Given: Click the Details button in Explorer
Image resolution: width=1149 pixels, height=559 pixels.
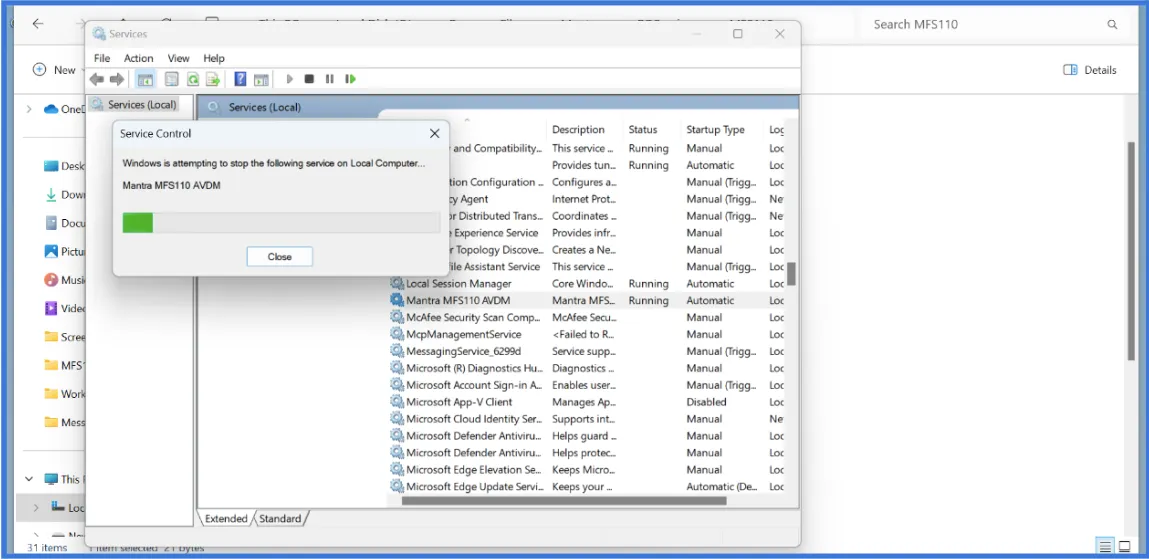Looking at the screenshot, I should point(1090,70).
